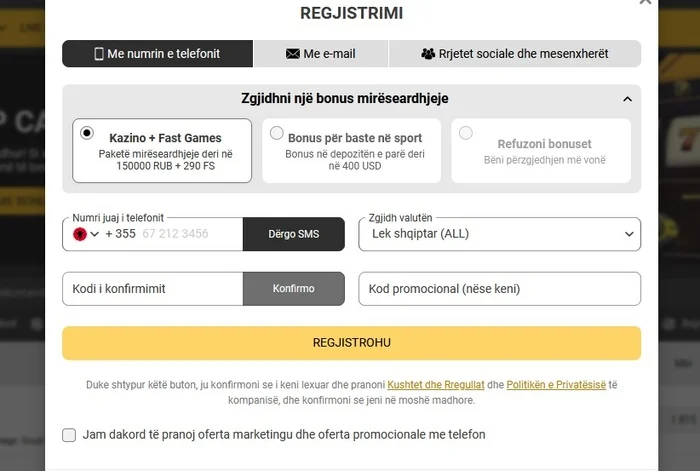Click the people icon for social networks
The height and width of the screenshot is (471, 700).
click(428, 54)
